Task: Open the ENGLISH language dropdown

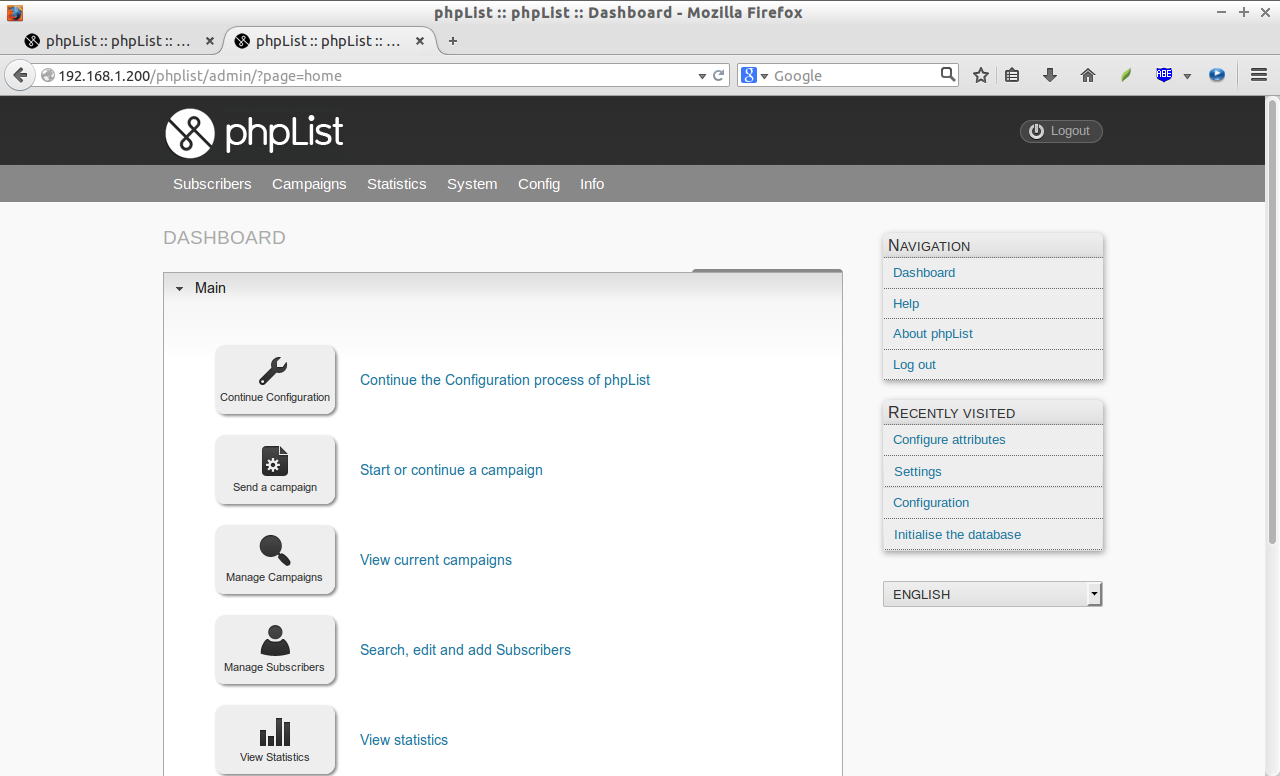Action: click(x=992, y=594)
